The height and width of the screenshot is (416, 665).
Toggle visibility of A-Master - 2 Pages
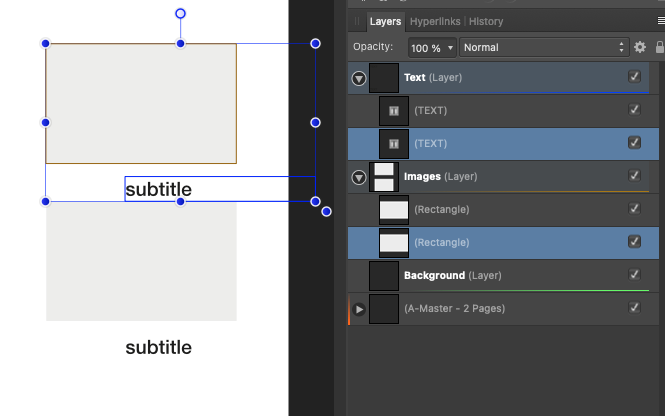tap(634, 307)
